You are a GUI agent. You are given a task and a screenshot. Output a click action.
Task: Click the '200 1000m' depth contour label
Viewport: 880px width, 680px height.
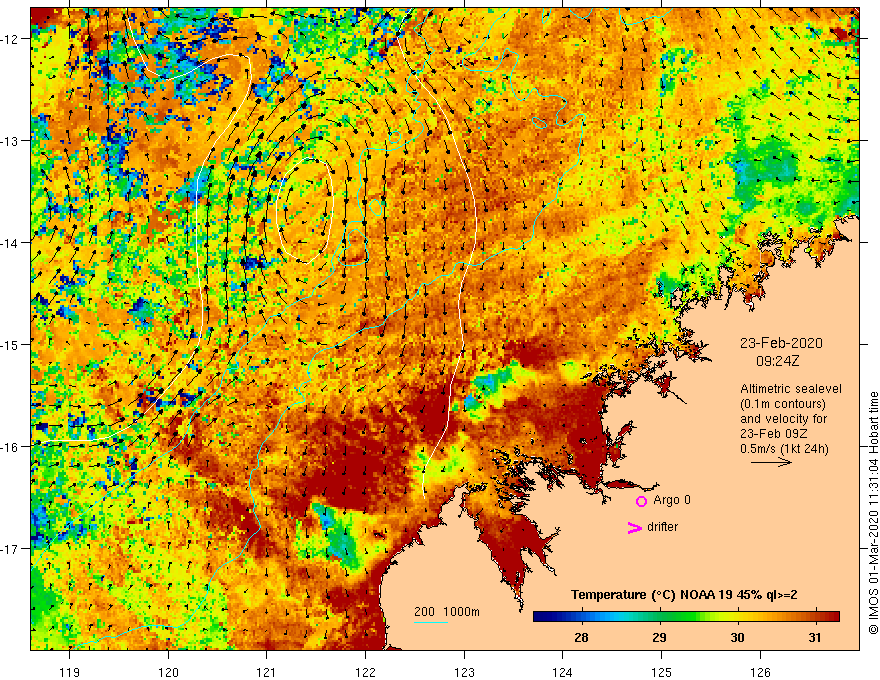click(x=447, y=612)
